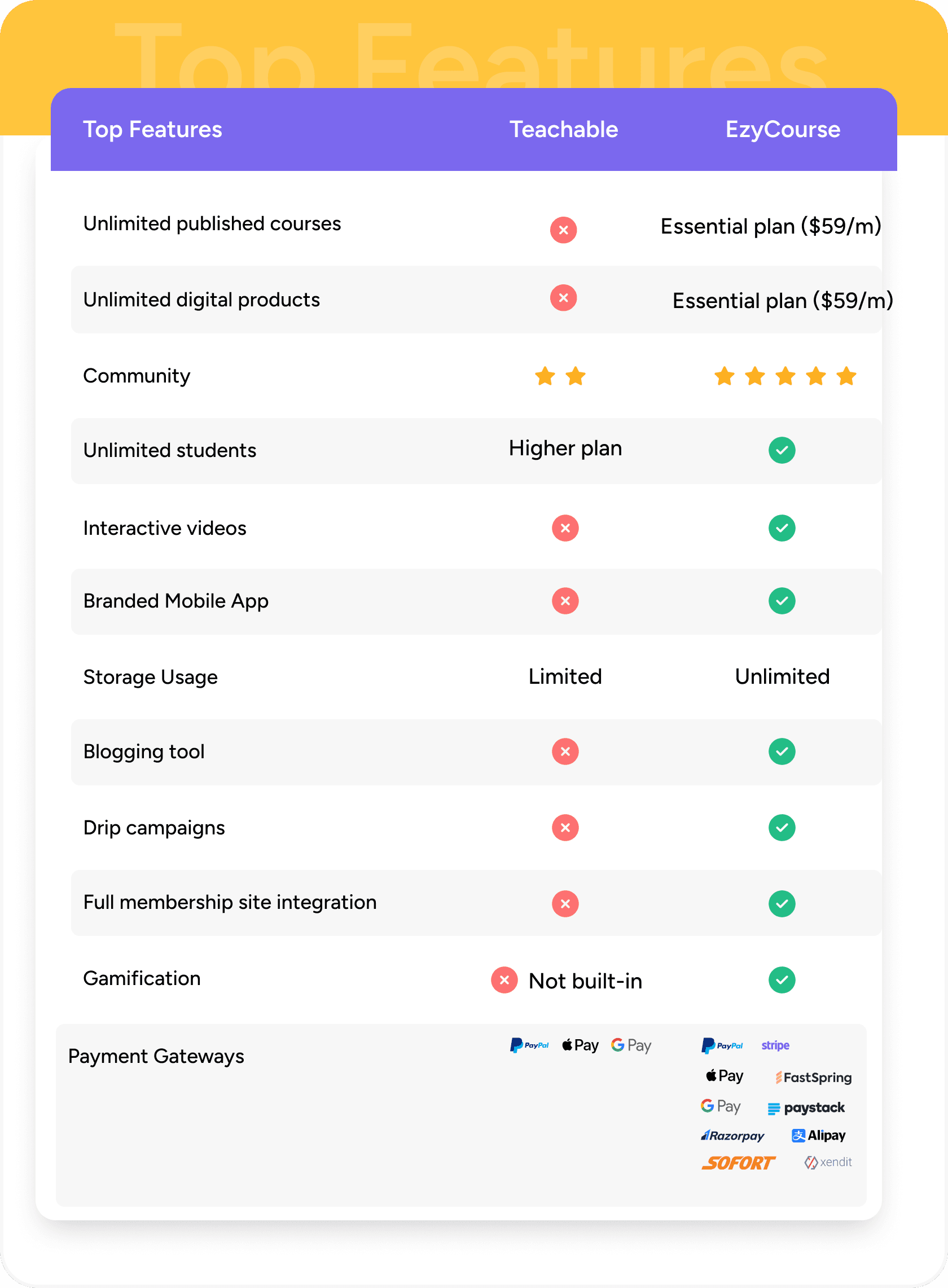Select the EzyCourse column header
The height and width of the screenshot is (1288, 948).
click(x=782, y=130)
